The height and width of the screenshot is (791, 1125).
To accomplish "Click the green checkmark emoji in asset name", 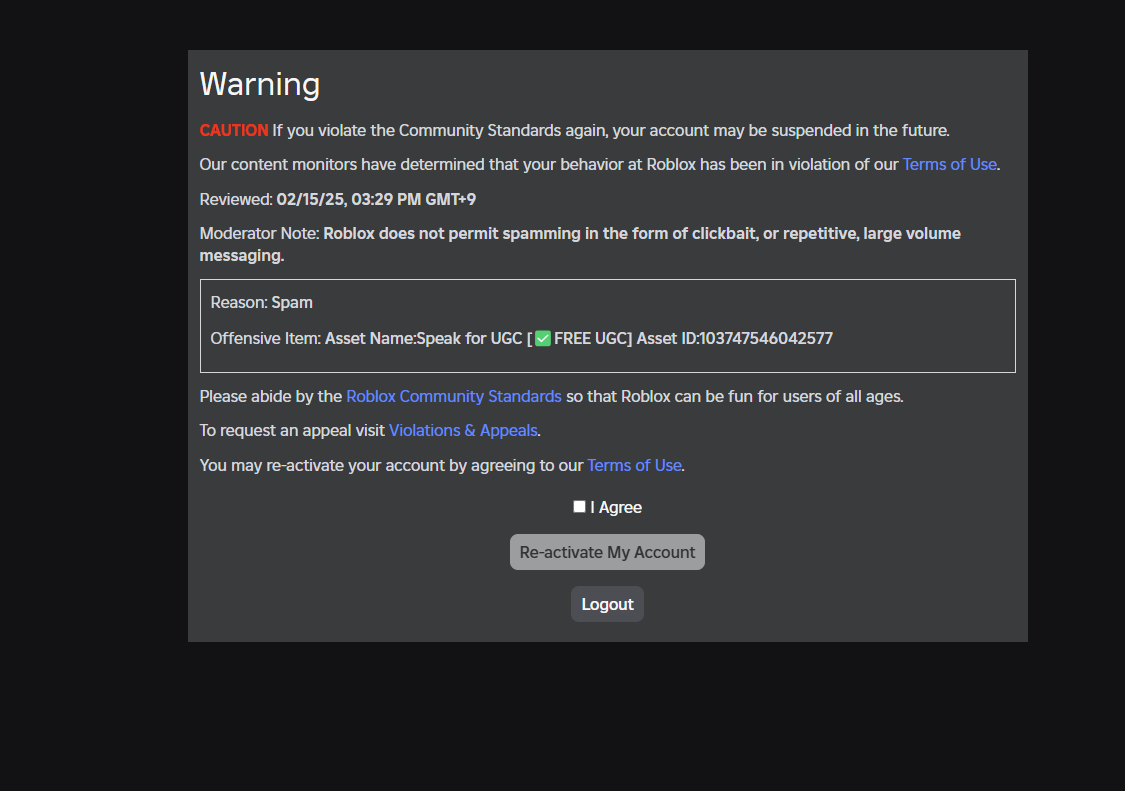I will point(543,339).
